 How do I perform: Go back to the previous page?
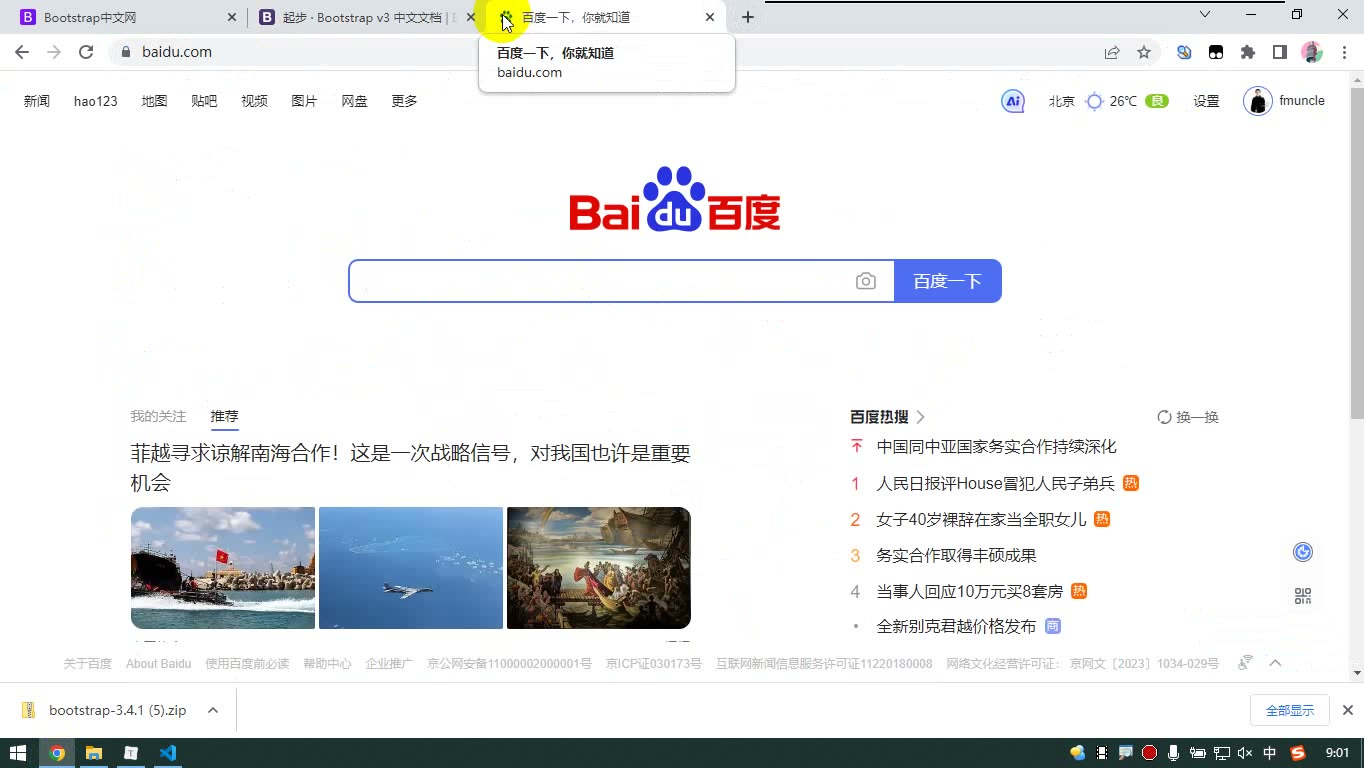(x=22, y=52)
